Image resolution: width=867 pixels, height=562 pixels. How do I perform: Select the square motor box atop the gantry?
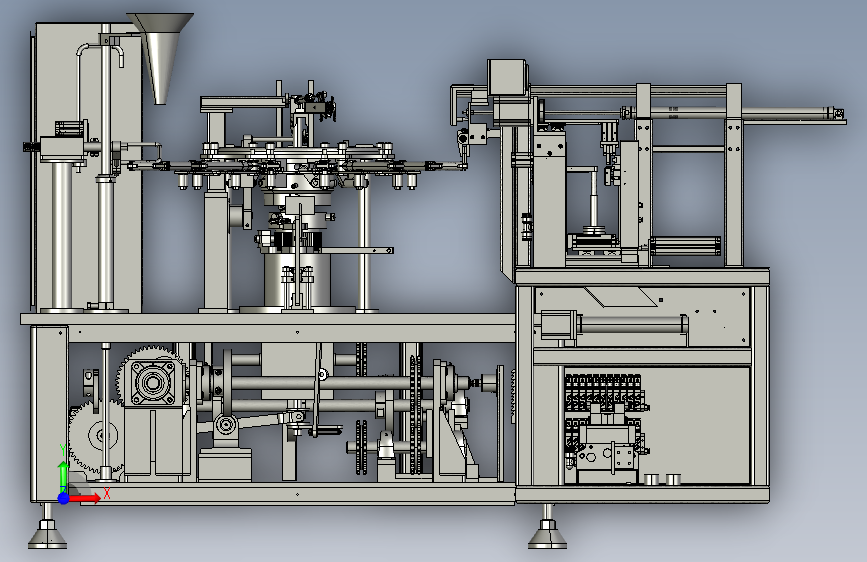507,77
